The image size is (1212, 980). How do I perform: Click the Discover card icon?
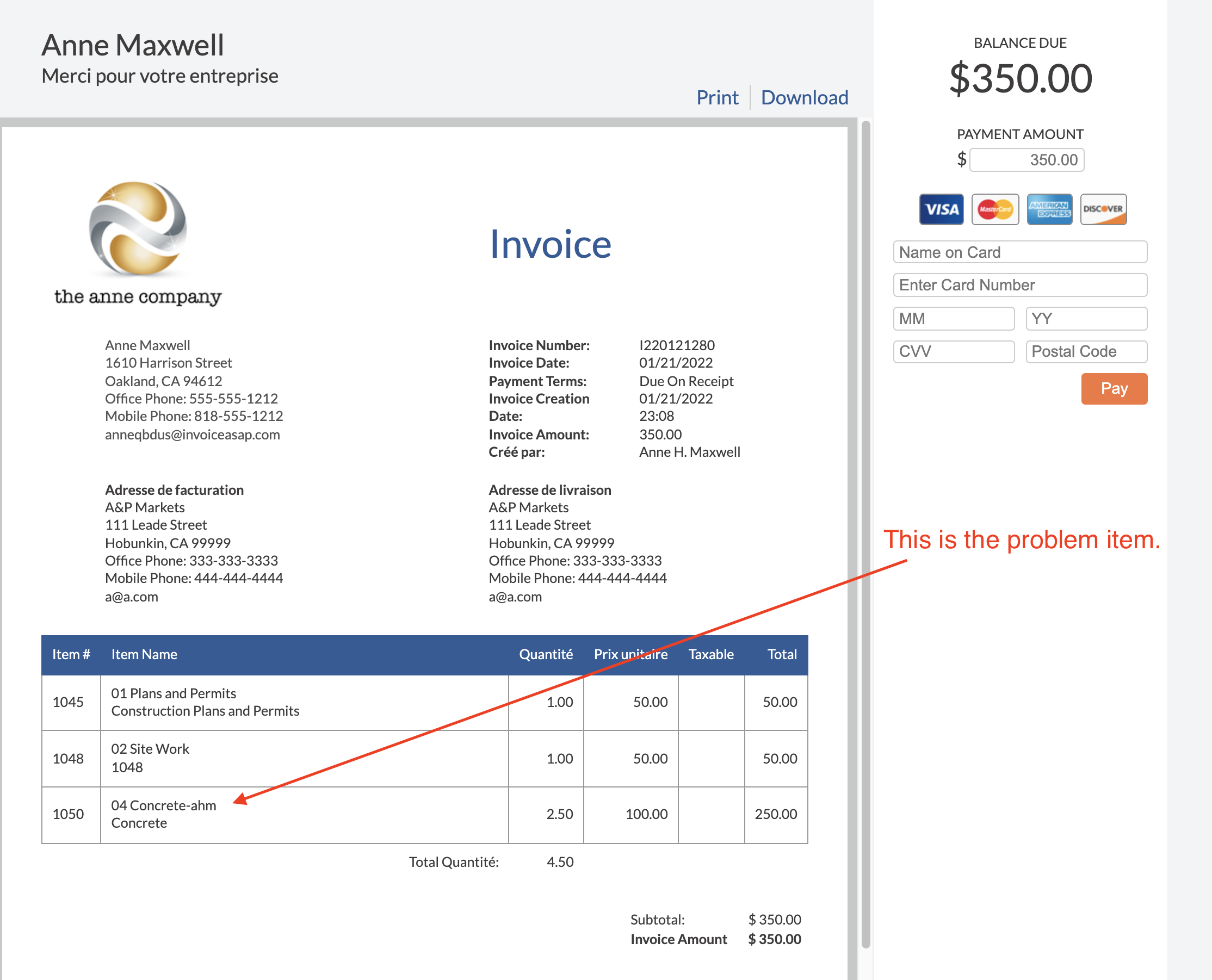pyautogui.click(x=1103, y=209)
